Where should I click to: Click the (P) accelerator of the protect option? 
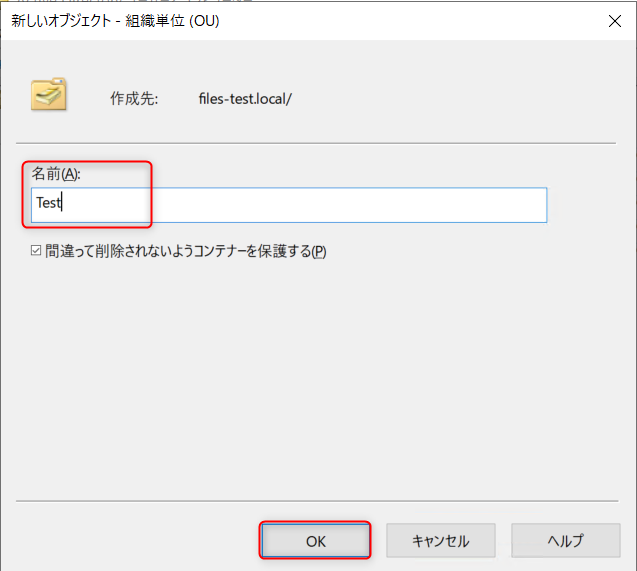coord(319,252)
